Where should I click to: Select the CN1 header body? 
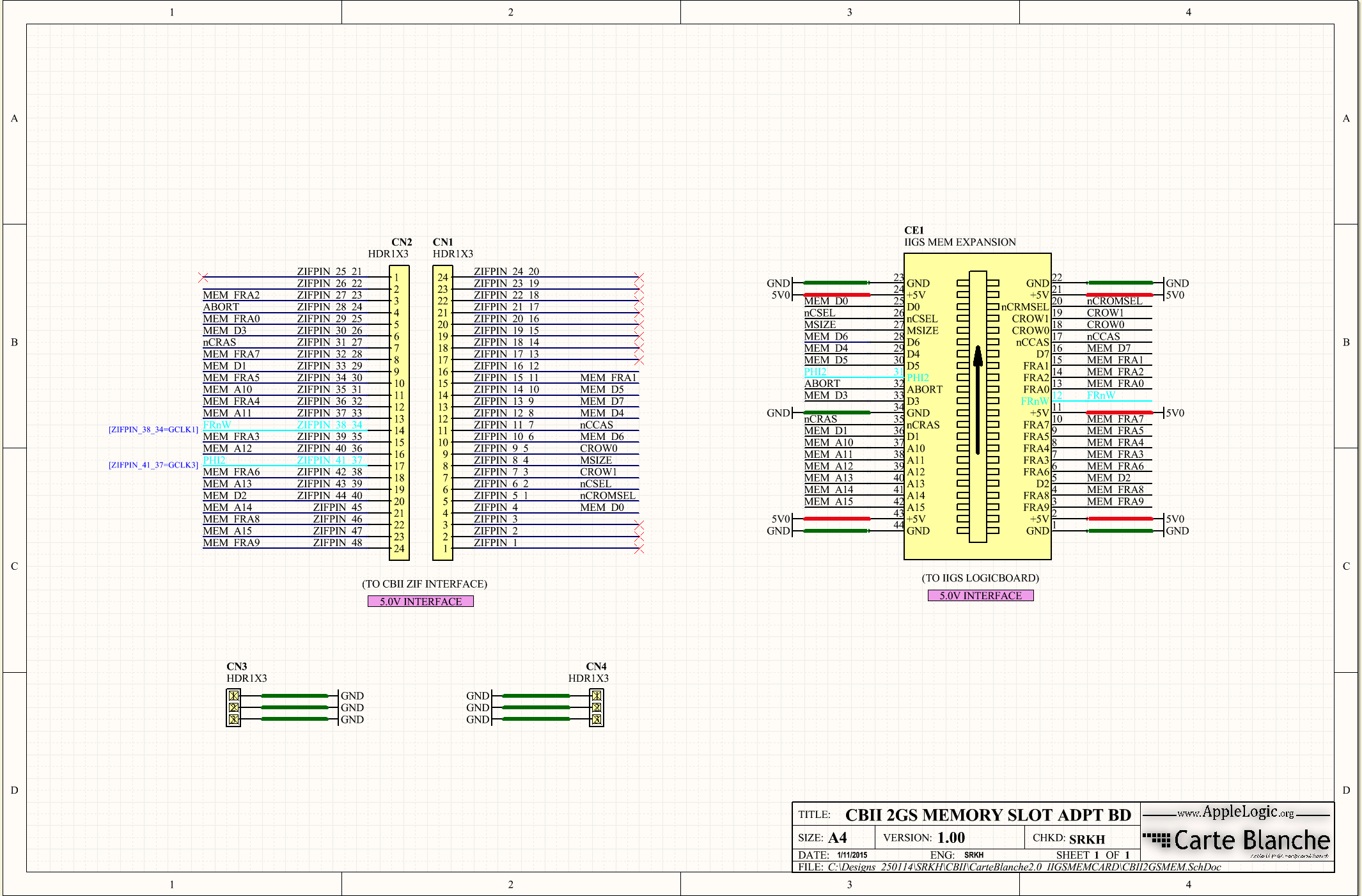[x=442, y=413]
